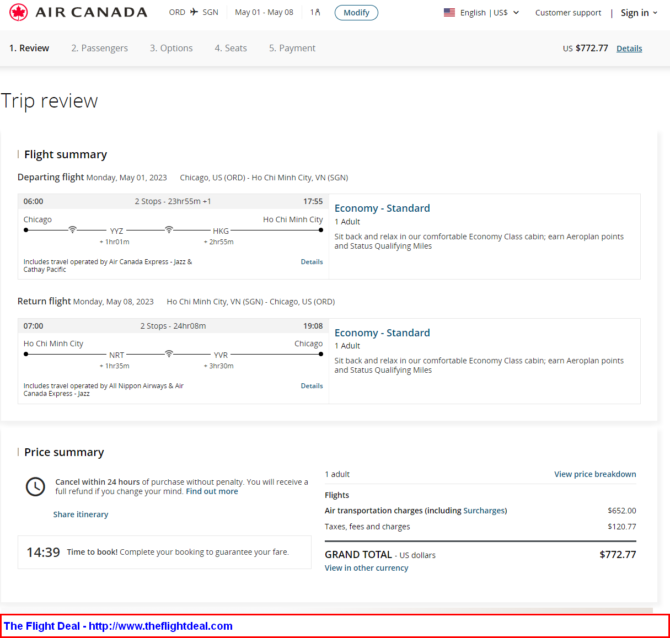Click the clock icon in Price summary

click(35, 487)
